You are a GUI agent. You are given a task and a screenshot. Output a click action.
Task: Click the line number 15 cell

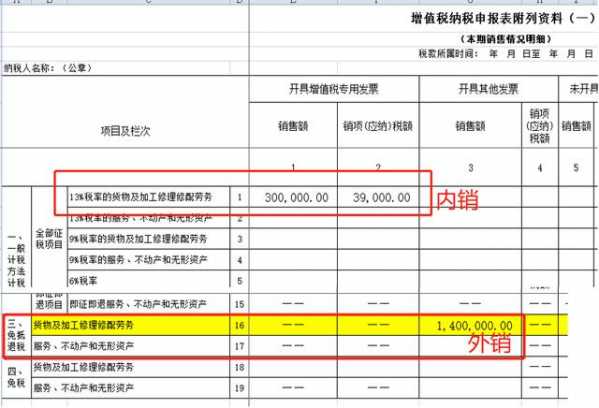pos(240,304)
